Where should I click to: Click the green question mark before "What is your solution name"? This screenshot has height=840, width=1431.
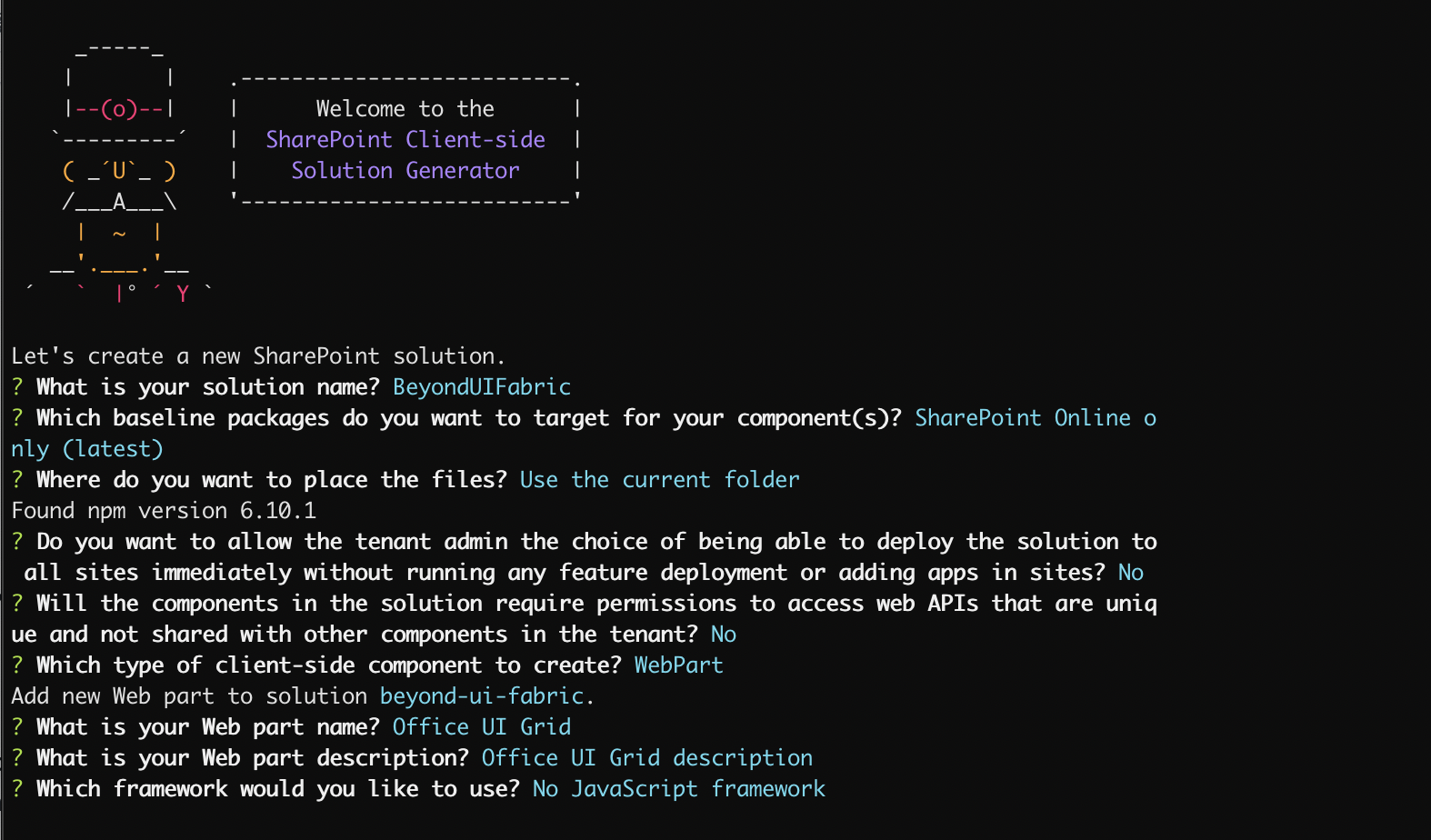(x=17, y=387)
